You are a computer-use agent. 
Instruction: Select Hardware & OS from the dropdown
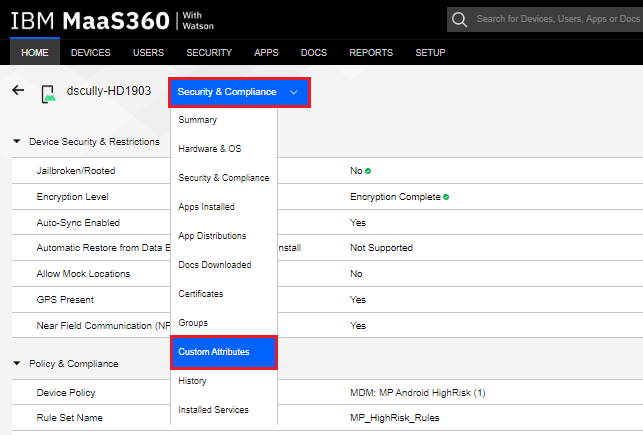pos(224,148)
